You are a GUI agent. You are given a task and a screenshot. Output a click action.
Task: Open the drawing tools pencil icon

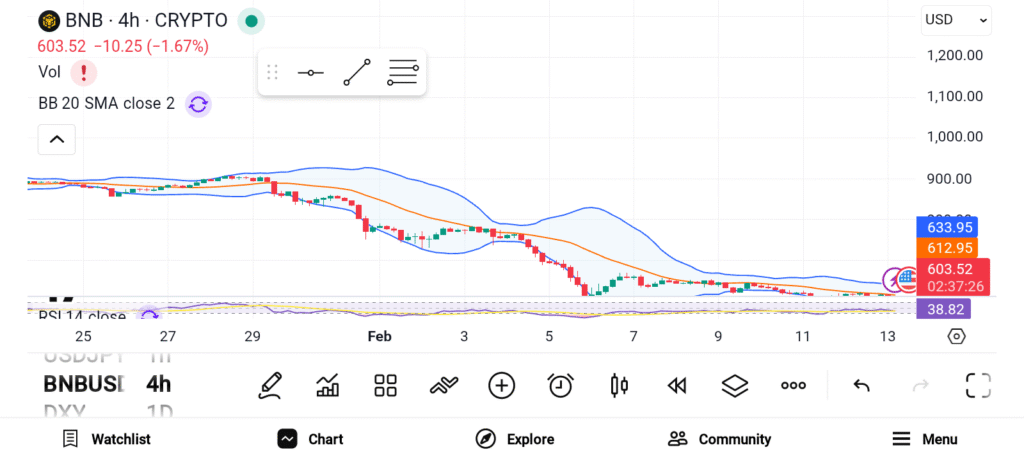(269, 385)
